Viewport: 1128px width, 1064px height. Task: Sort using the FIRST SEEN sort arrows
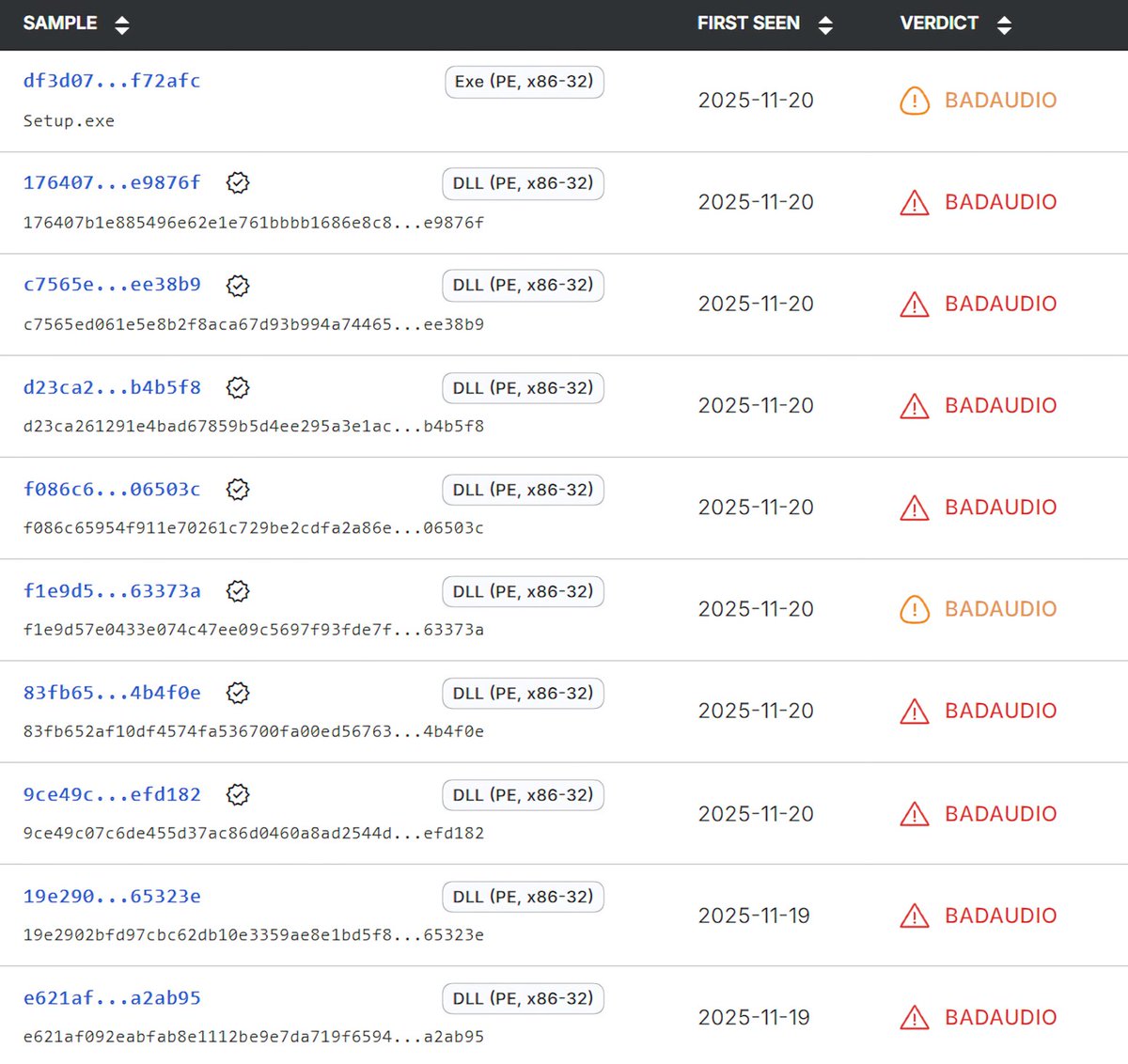pyautogui.click(x=825, y=23)
